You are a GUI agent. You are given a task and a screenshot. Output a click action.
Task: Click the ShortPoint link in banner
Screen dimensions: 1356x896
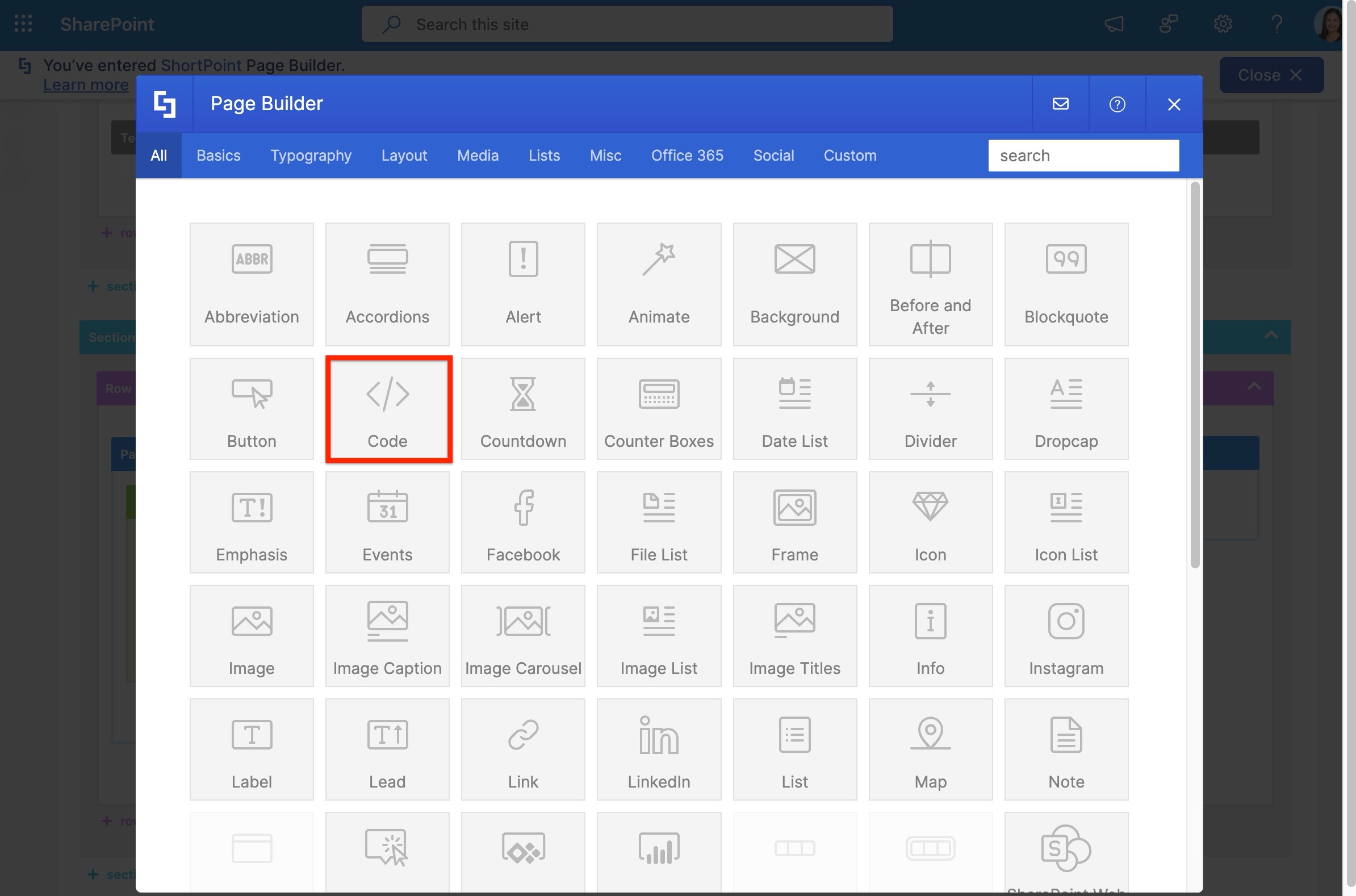[x=201, y=65]
